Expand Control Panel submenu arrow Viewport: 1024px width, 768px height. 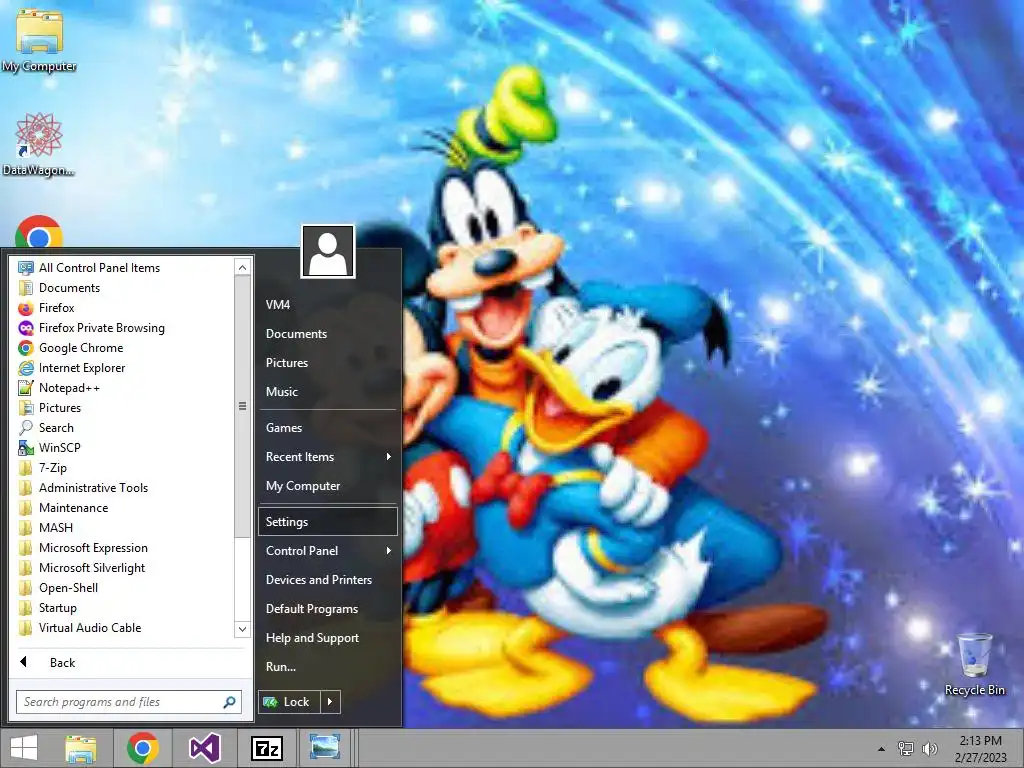389,551
